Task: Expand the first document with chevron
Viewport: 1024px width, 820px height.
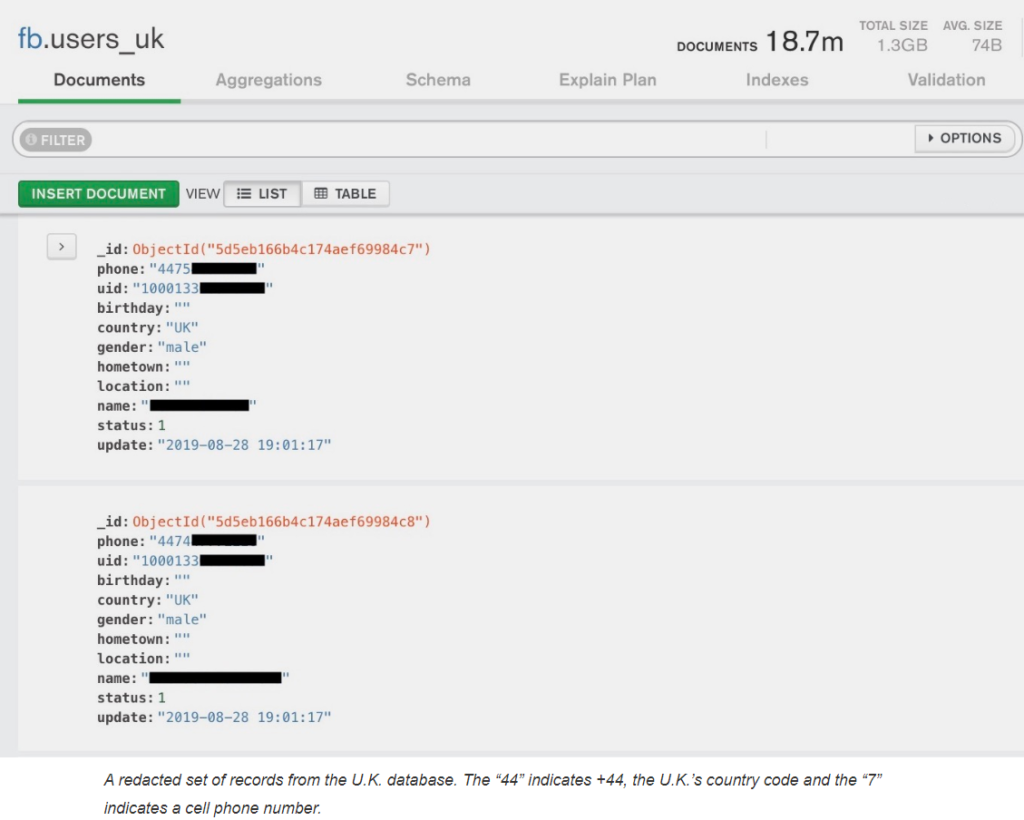Action: pos(61,247)
